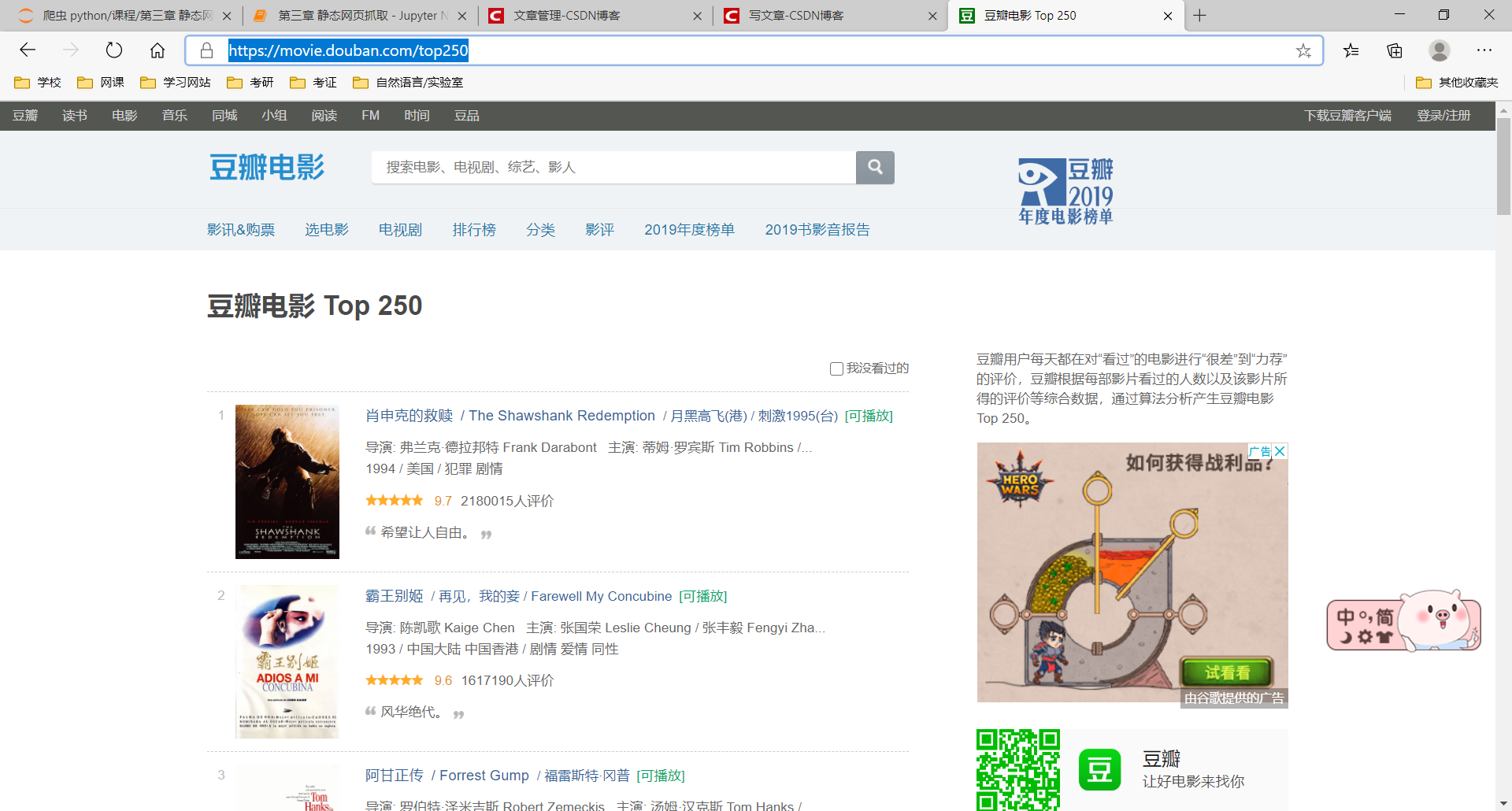Open the 影讯&购票 menu item
1512x811 pixels.
[241, 229]
